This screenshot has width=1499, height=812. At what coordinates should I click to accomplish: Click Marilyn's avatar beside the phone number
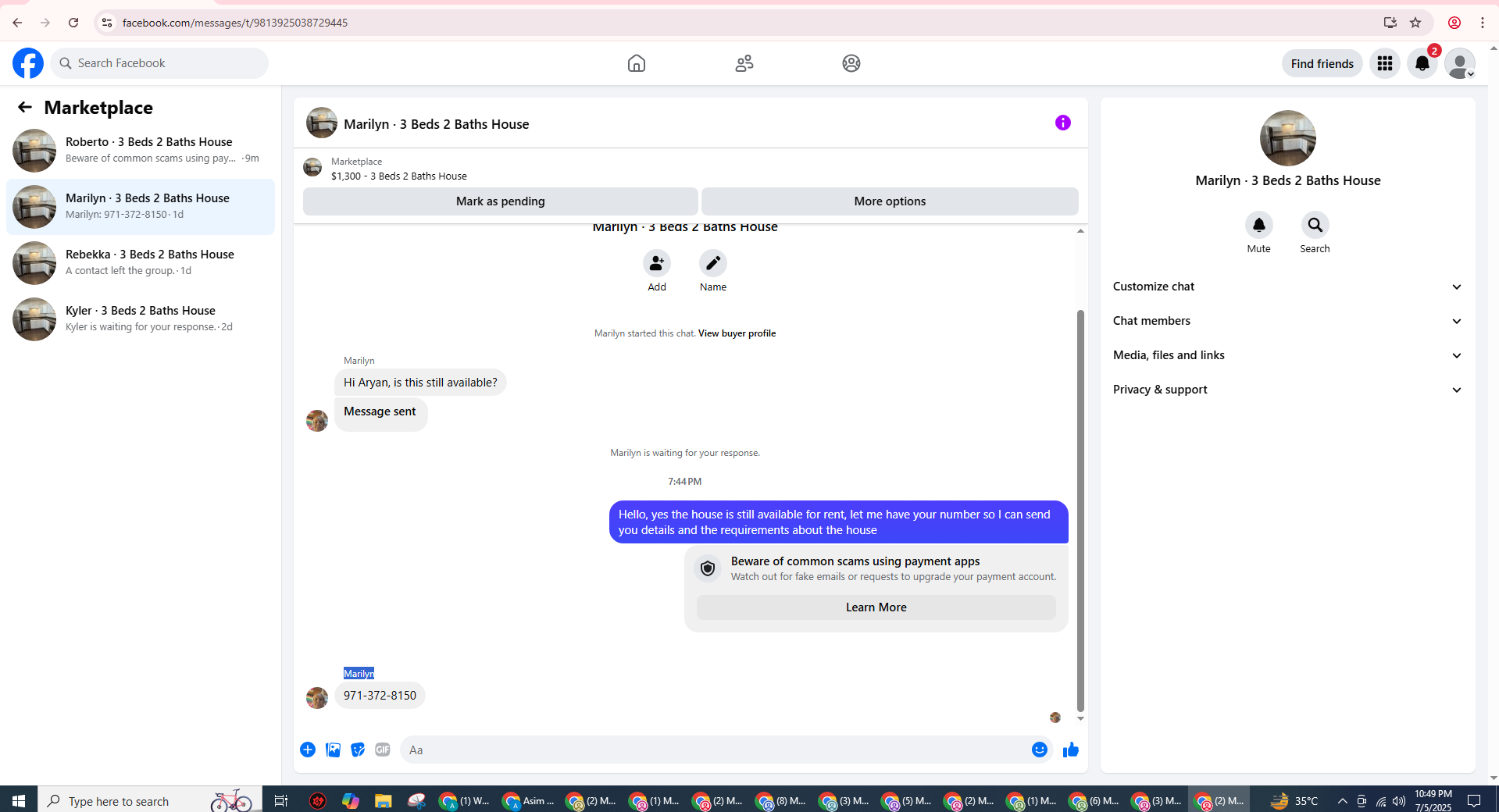(x=317, y=697)
